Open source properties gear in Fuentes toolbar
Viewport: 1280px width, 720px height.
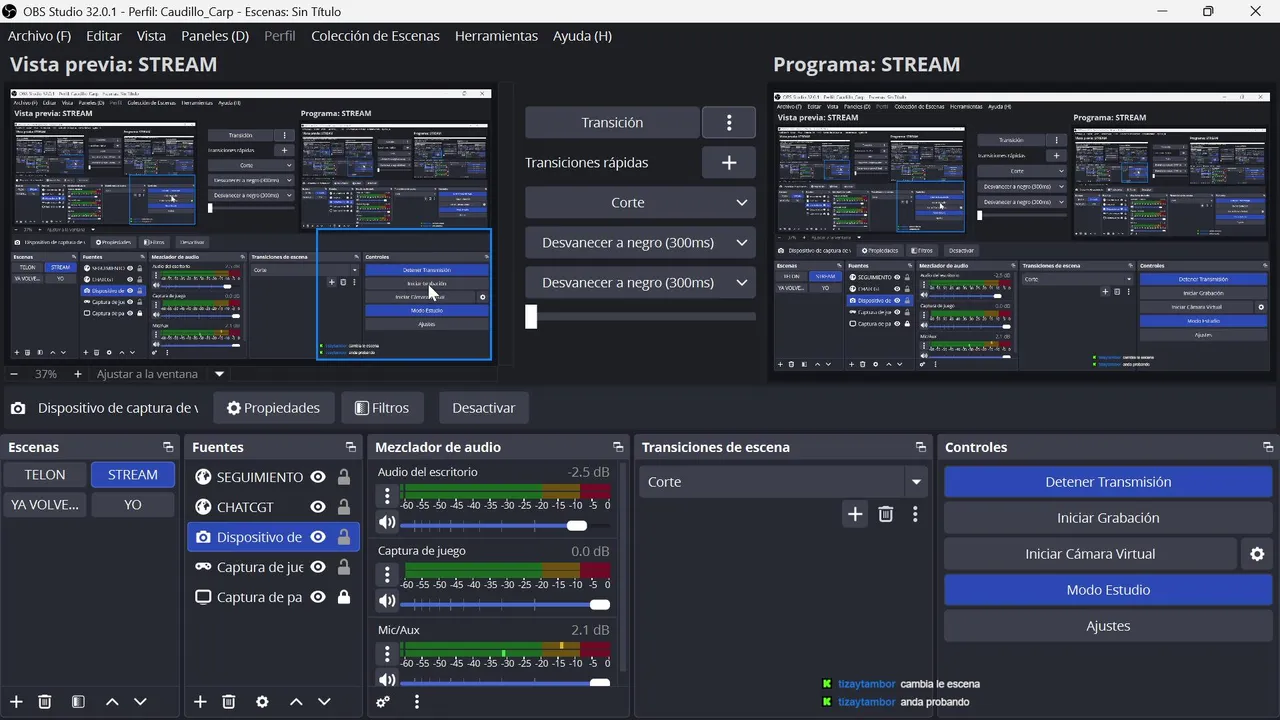(262, 702)
